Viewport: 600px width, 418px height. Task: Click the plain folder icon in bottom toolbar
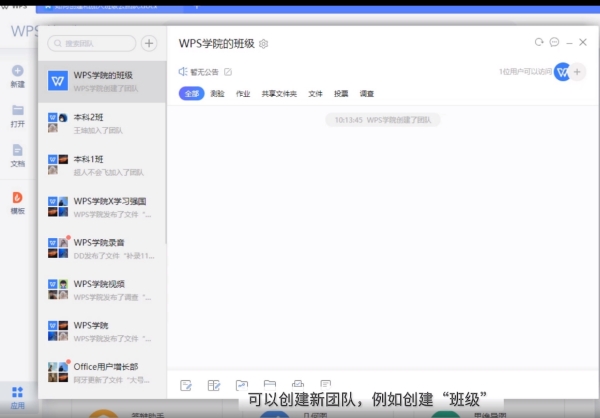(270, 384)
